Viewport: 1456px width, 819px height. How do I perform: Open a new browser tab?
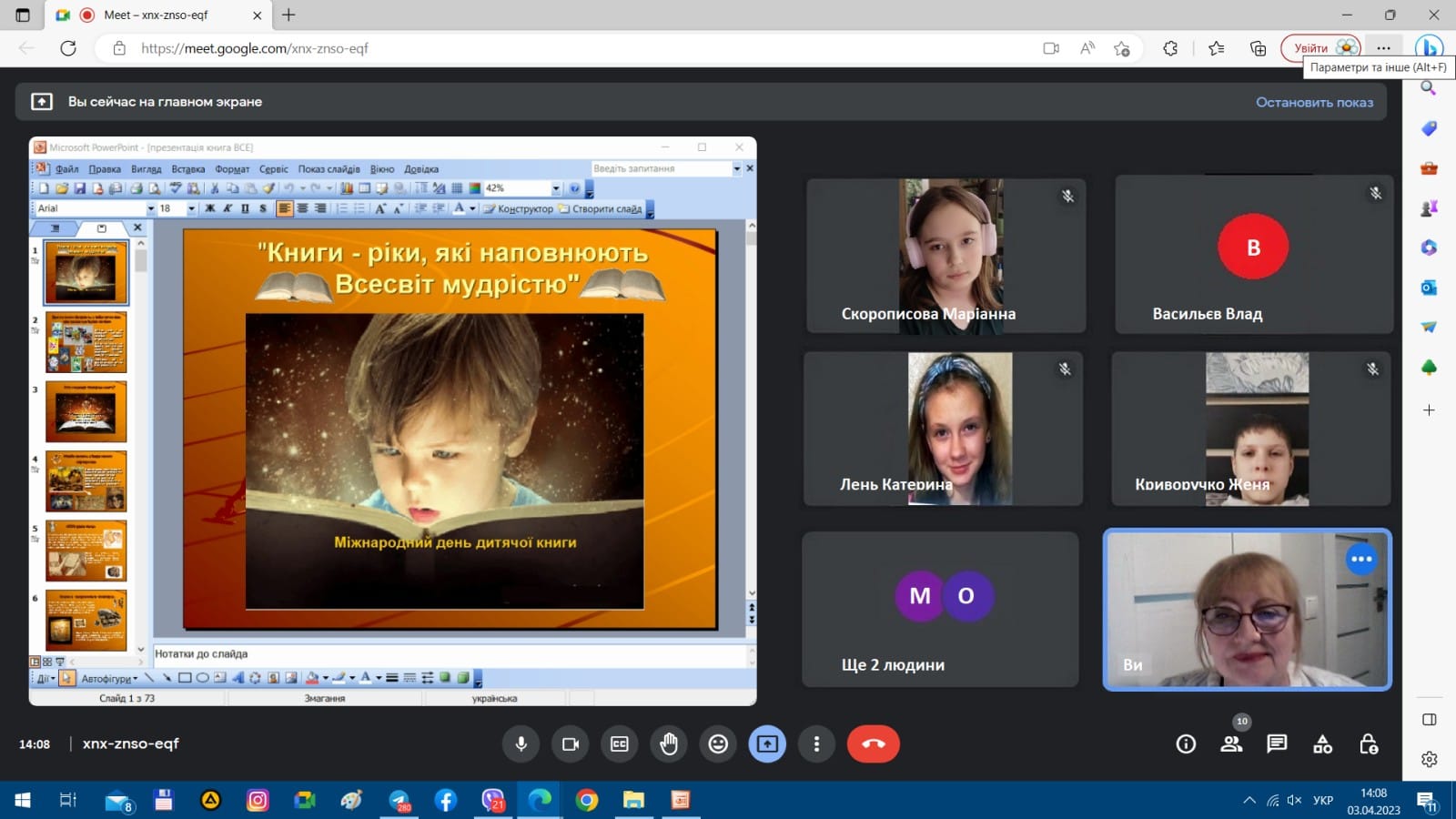288,15
